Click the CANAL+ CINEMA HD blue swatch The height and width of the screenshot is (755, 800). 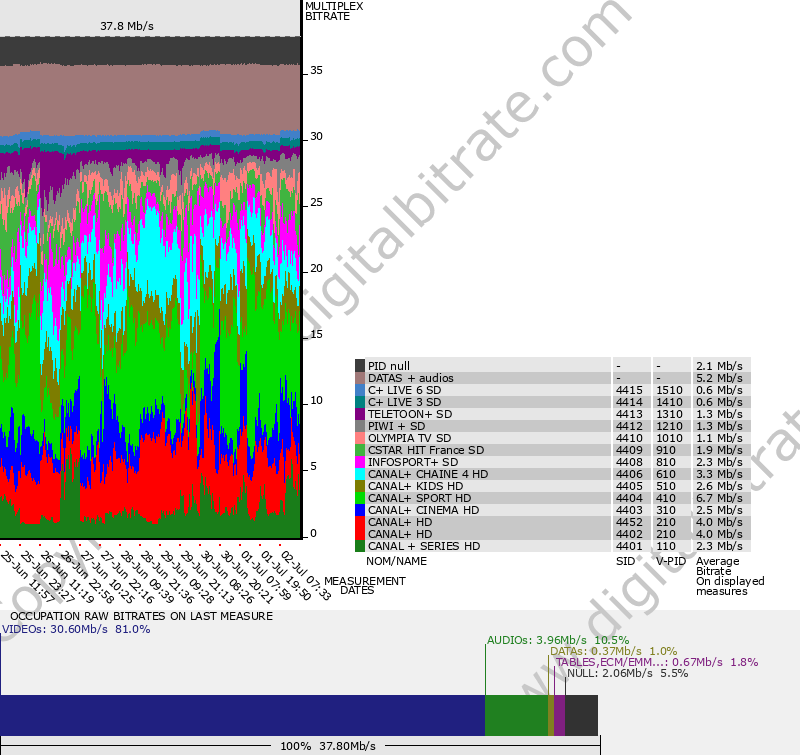click(x=360, y=510)
